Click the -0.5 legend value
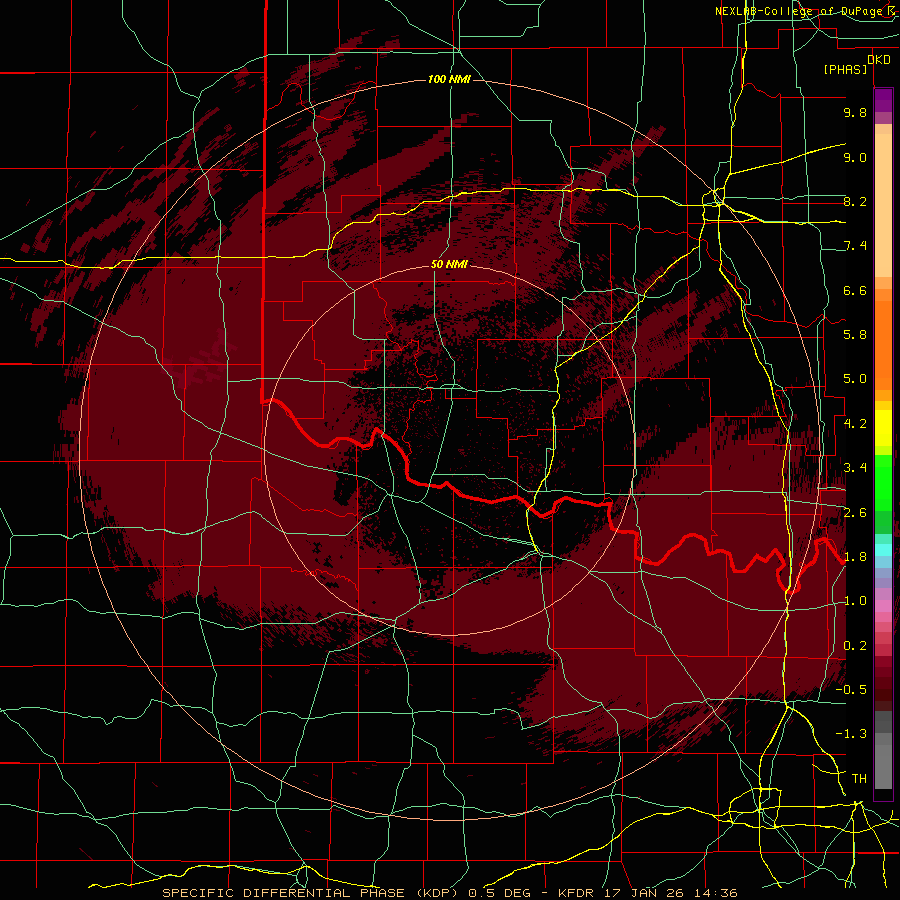 coord(852,690)
